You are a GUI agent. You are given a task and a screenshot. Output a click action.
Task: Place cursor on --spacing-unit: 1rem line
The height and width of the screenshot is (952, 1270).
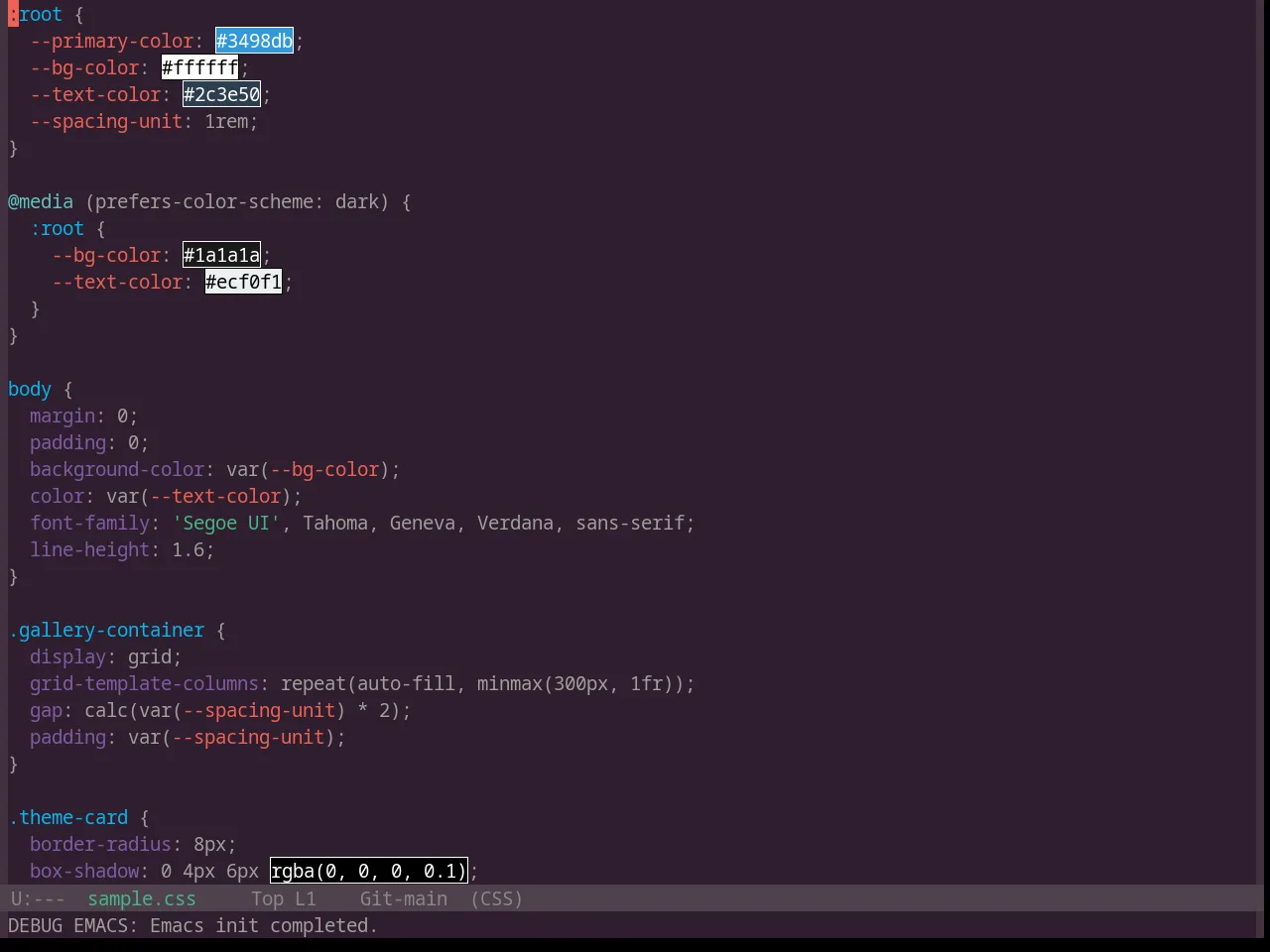tap(144, 121)
